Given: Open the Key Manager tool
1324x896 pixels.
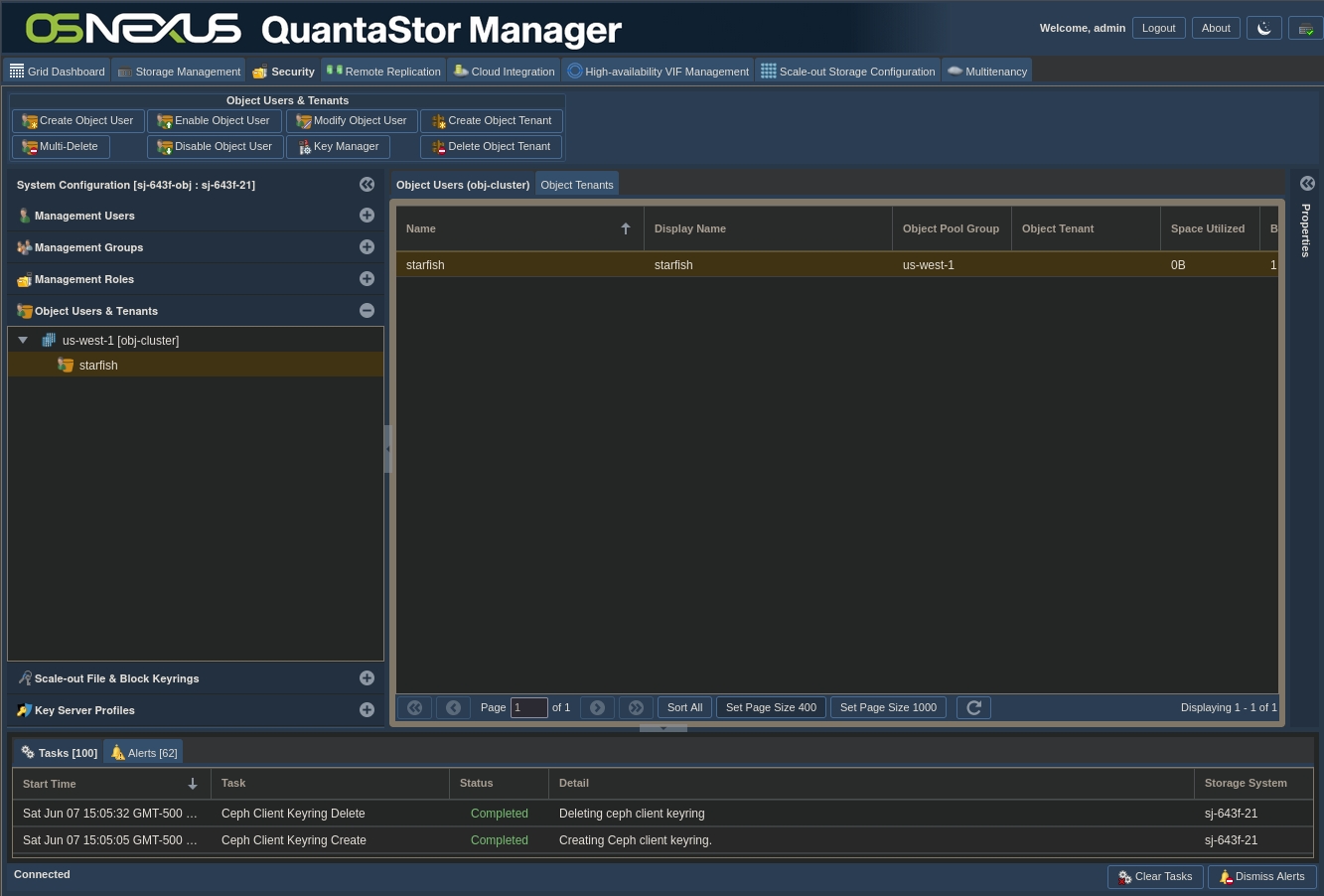Looking at the screenshot, I should [x=338, y=147].
